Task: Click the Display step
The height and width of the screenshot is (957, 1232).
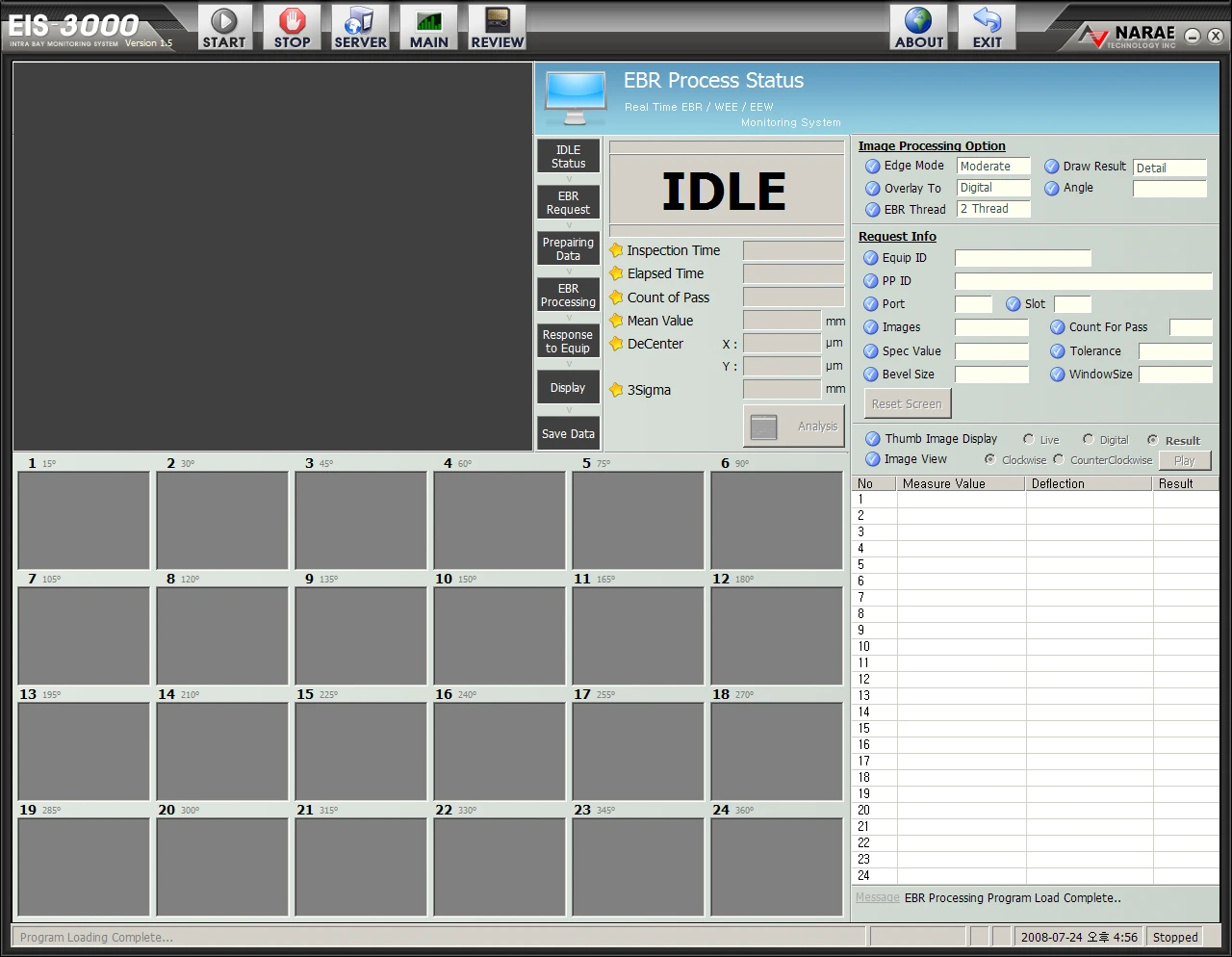Action: click(x=568, y=387)
